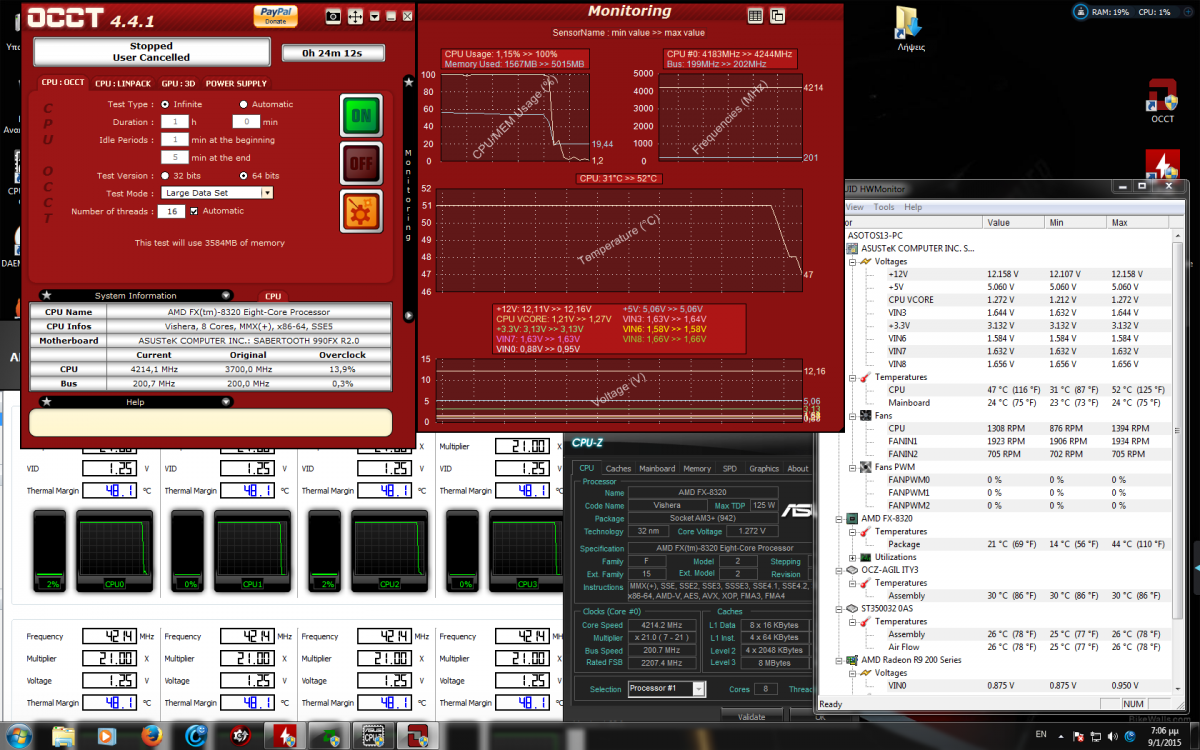This screenshot has height=750, width=1200.
Task: Open OCCT test options gear icon
Action: point(361,211)
